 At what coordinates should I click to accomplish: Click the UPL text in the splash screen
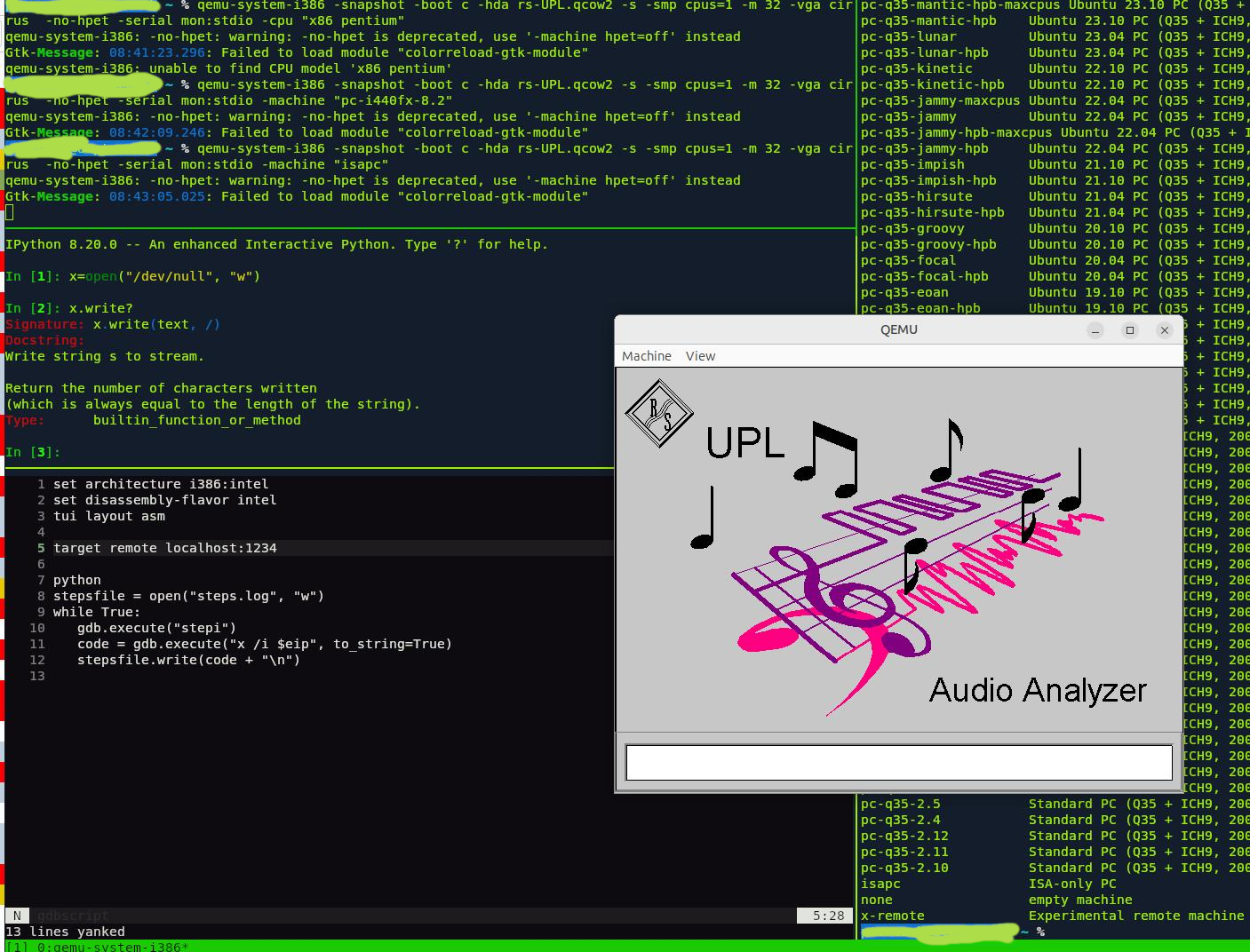[744, 443]
